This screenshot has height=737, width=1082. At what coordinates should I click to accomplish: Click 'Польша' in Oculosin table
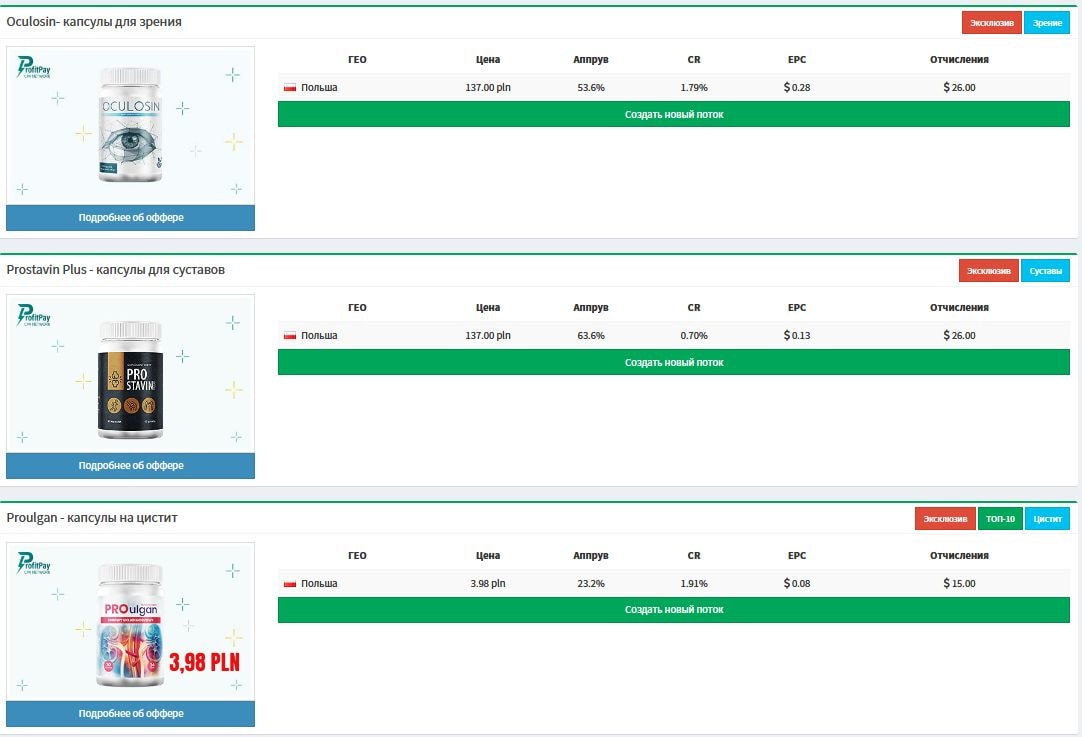(x=319, y=88)
